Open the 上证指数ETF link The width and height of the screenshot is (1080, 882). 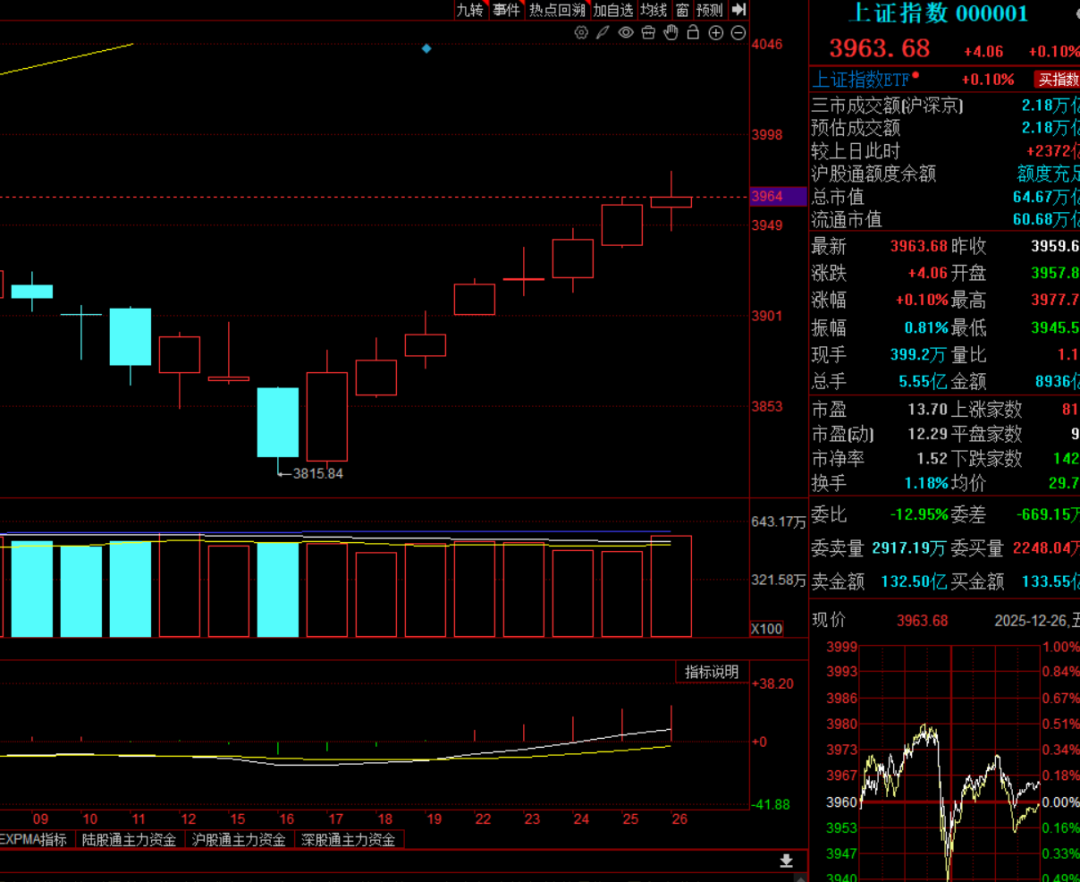pyautogui.click(x=861, y=79)
